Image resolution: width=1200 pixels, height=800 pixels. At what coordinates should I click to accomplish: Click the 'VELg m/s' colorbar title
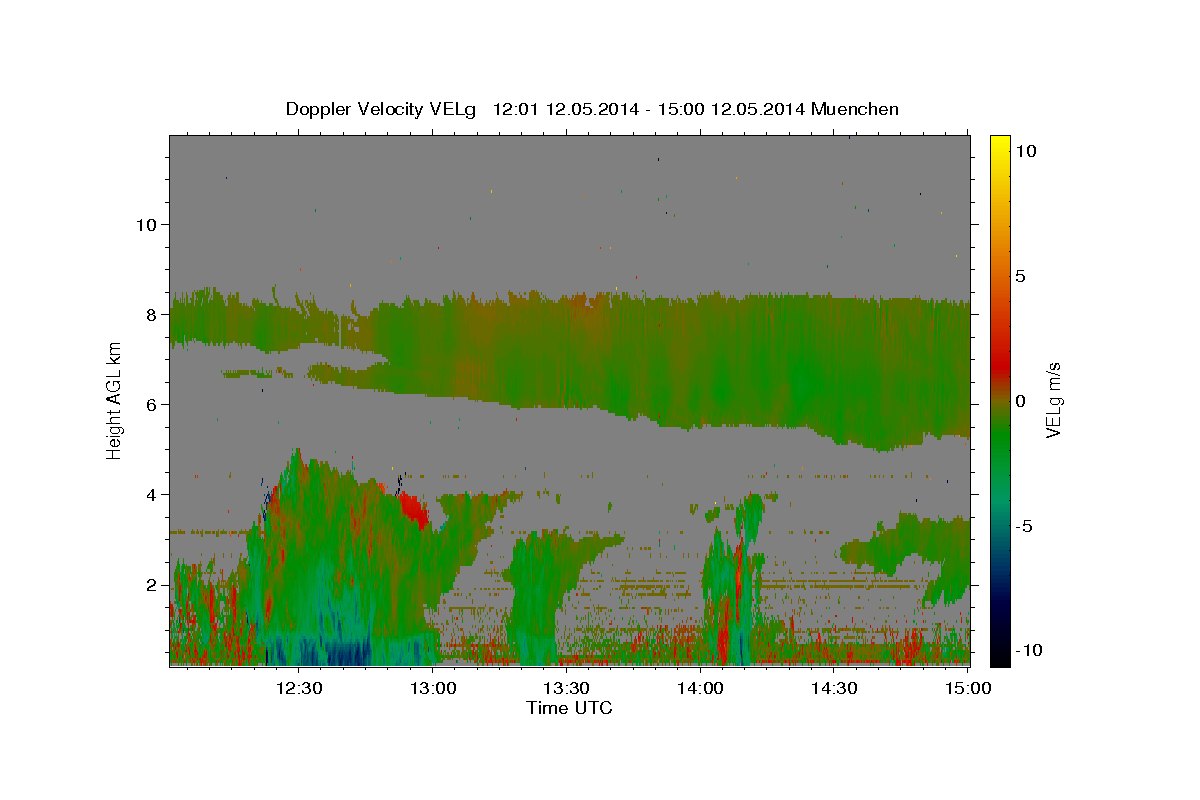click(x=1055, y=400)
